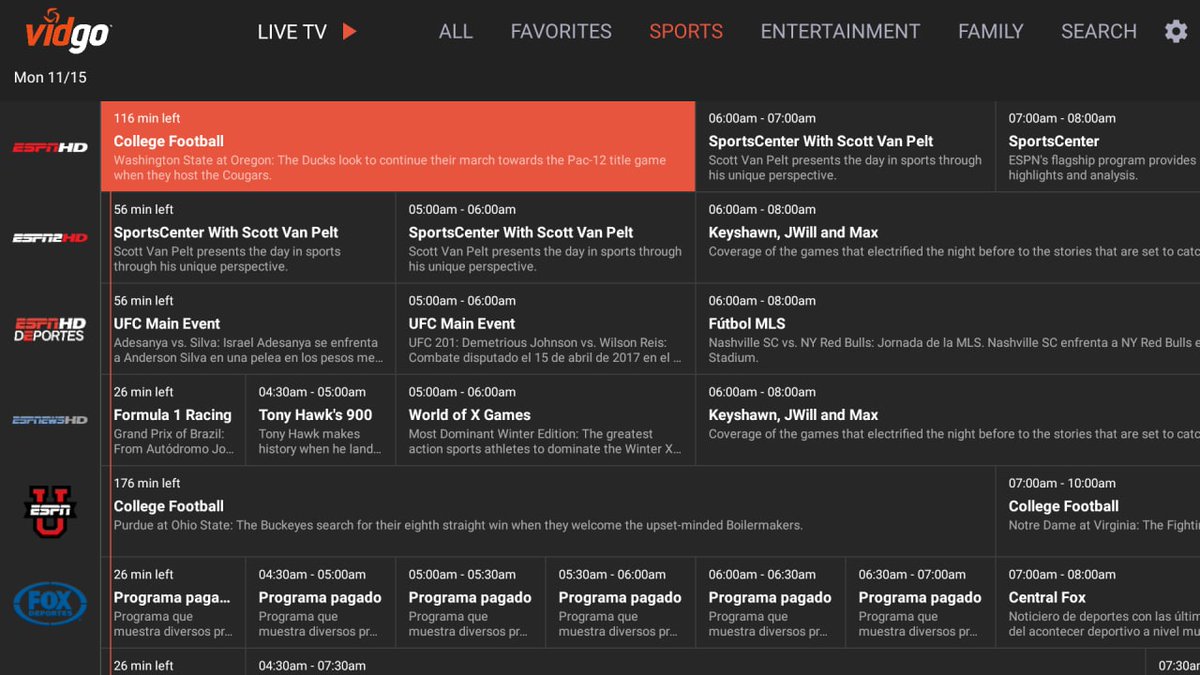Switch to the FAMILY tab
Viewport: 1200px width, 675px height.
pyautogui.click(x=990, y=31)
